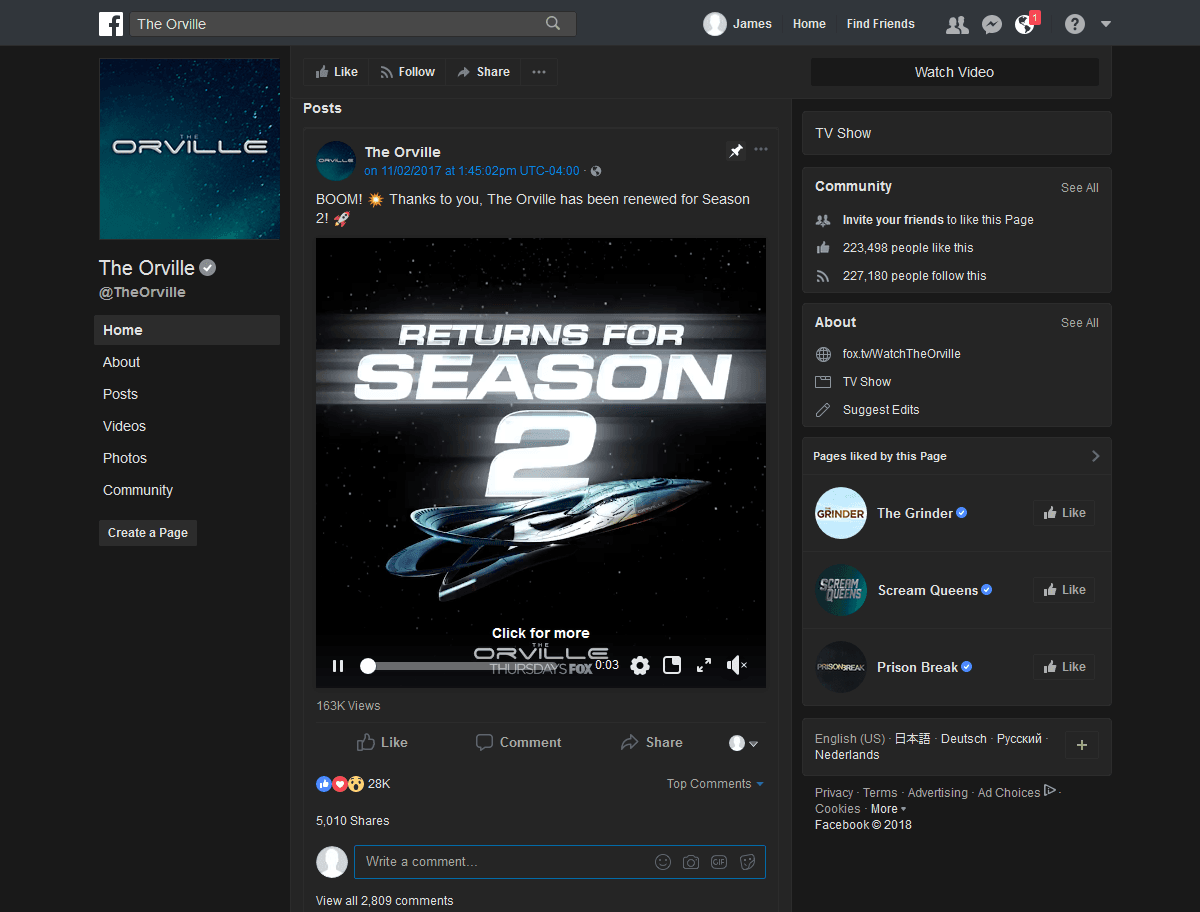Toggle video picture-in-picture icon

(672, 665)
